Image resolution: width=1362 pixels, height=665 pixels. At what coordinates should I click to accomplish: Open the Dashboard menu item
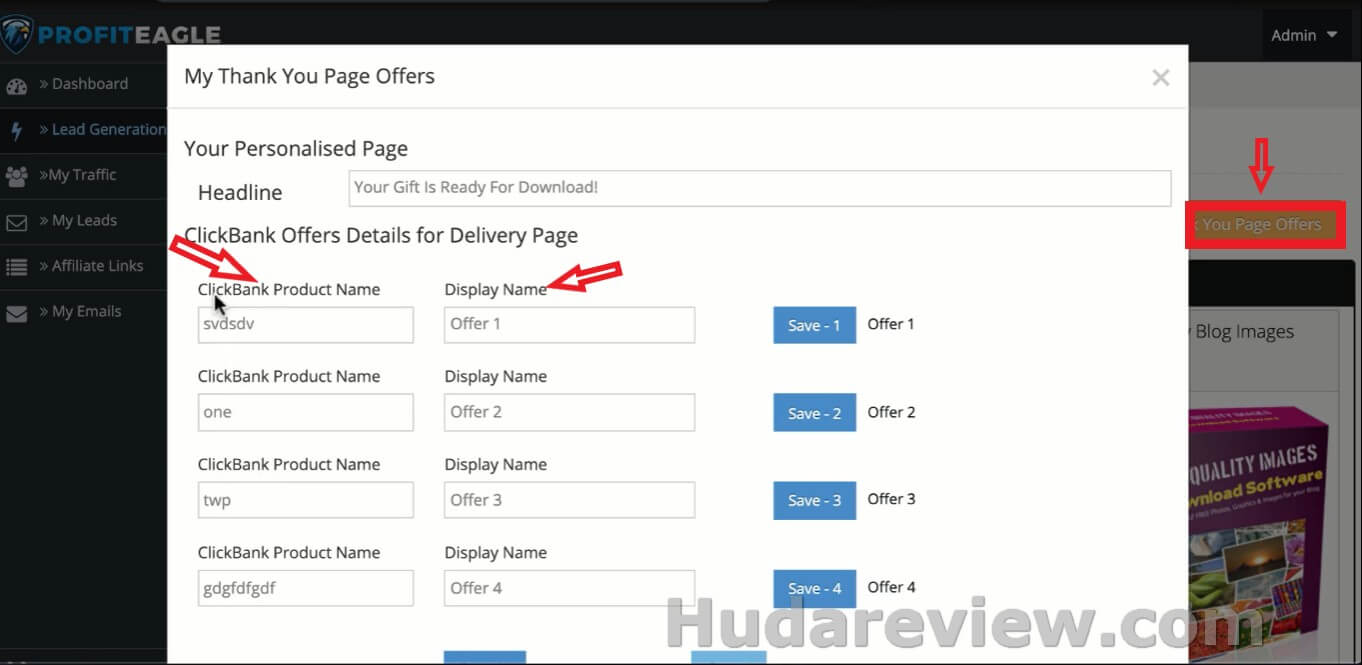pos(89,84)
